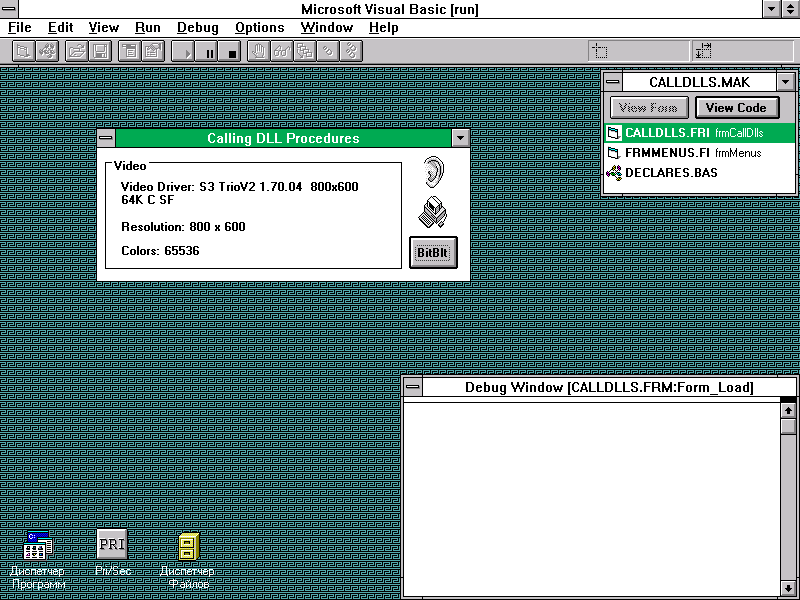
Task: Click the BitBlt button
Action: pyautogui.click(x=433, y=252)
